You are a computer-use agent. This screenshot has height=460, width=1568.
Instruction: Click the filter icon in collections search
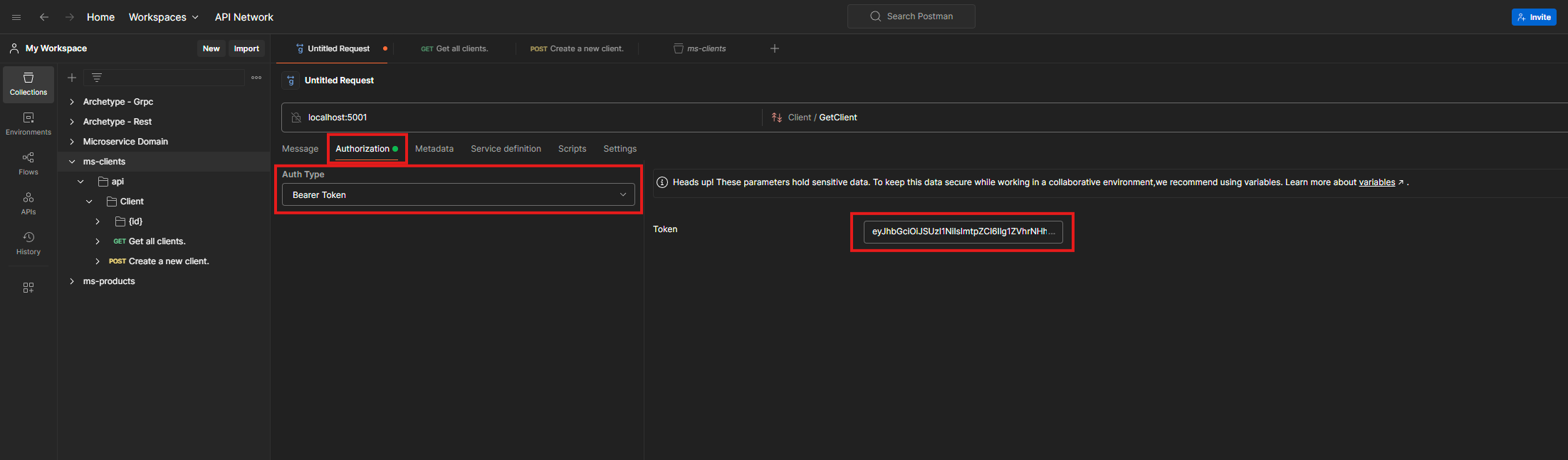97,78
